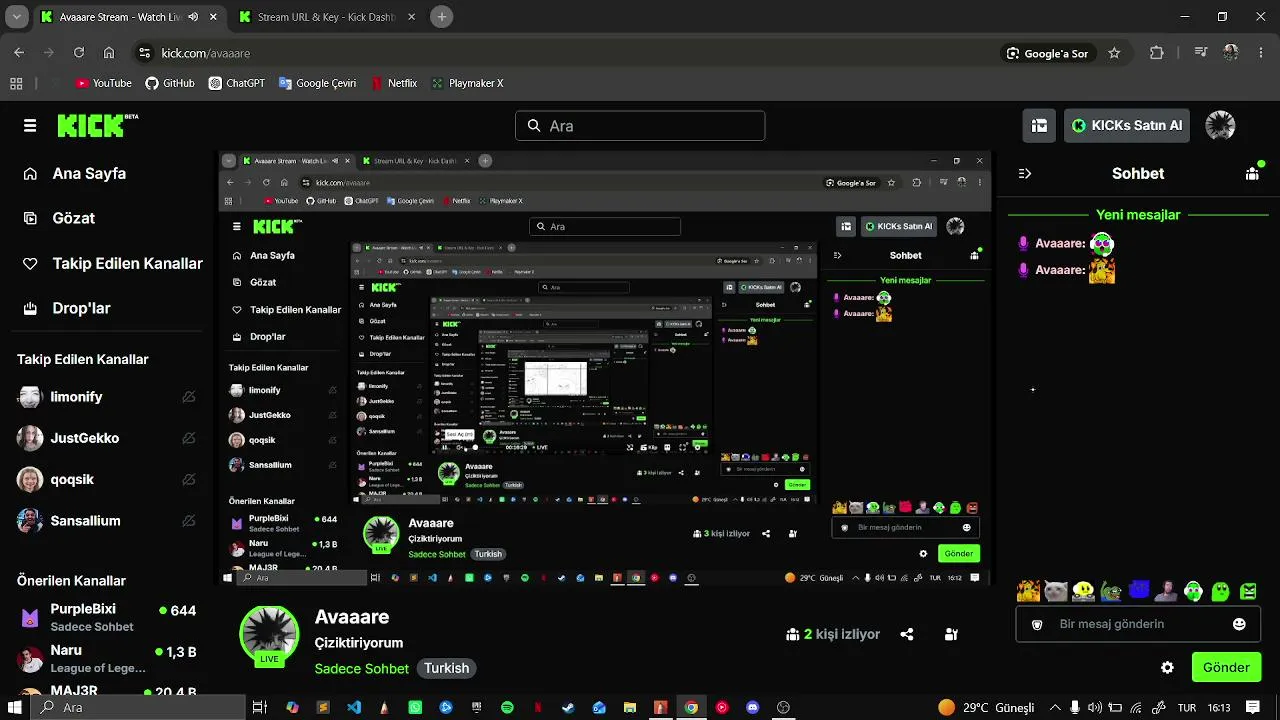Open the inbox icon beside KICKs Satın Al

[1039, 126]
